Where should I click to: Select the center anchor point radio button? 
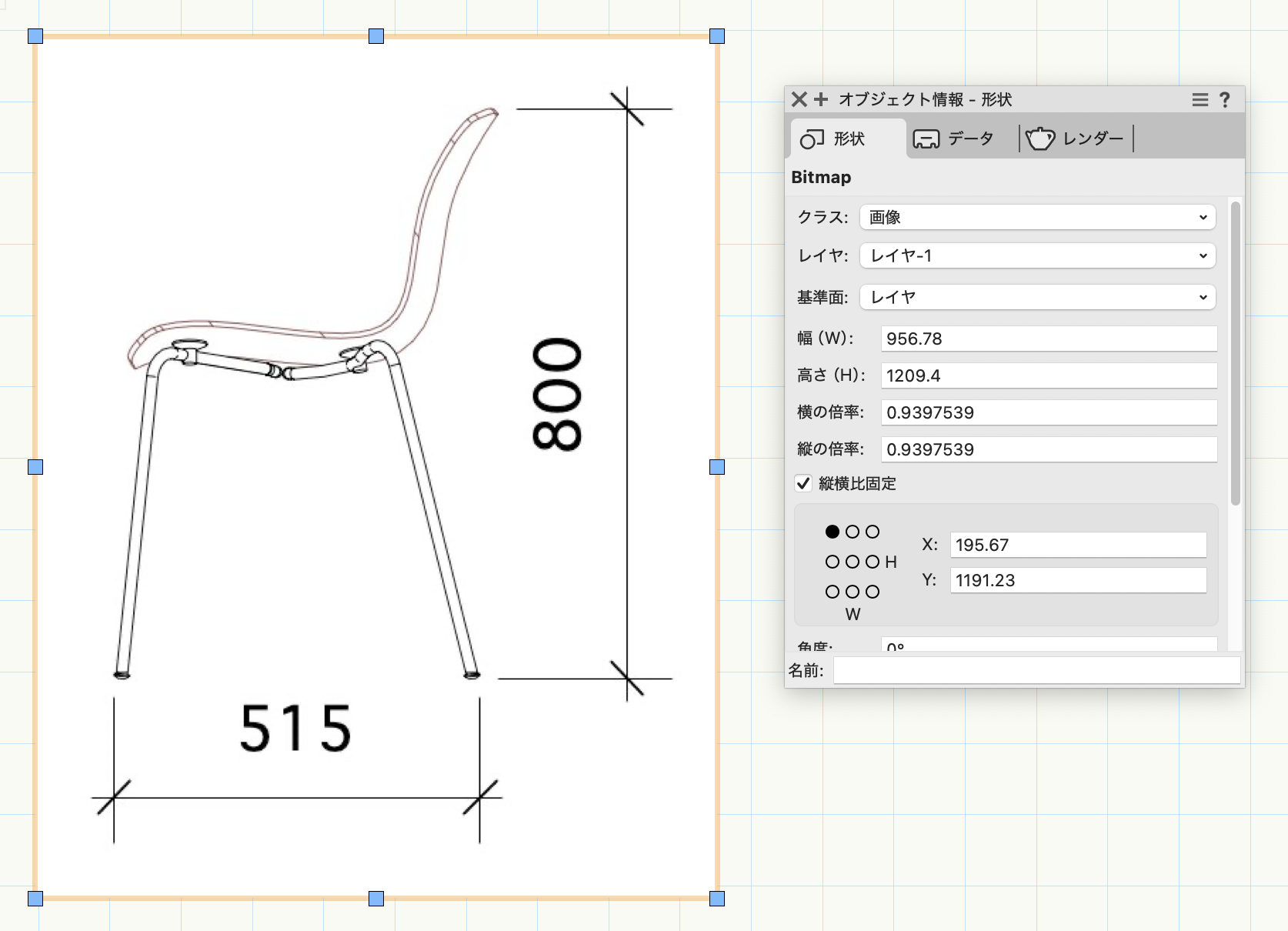(x=852, y=562)
